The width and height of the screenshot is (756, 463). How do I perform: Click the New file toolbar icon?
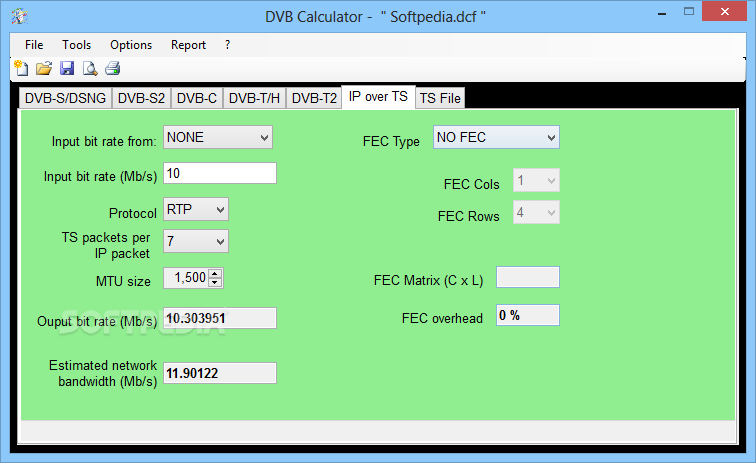coord(21,68)
